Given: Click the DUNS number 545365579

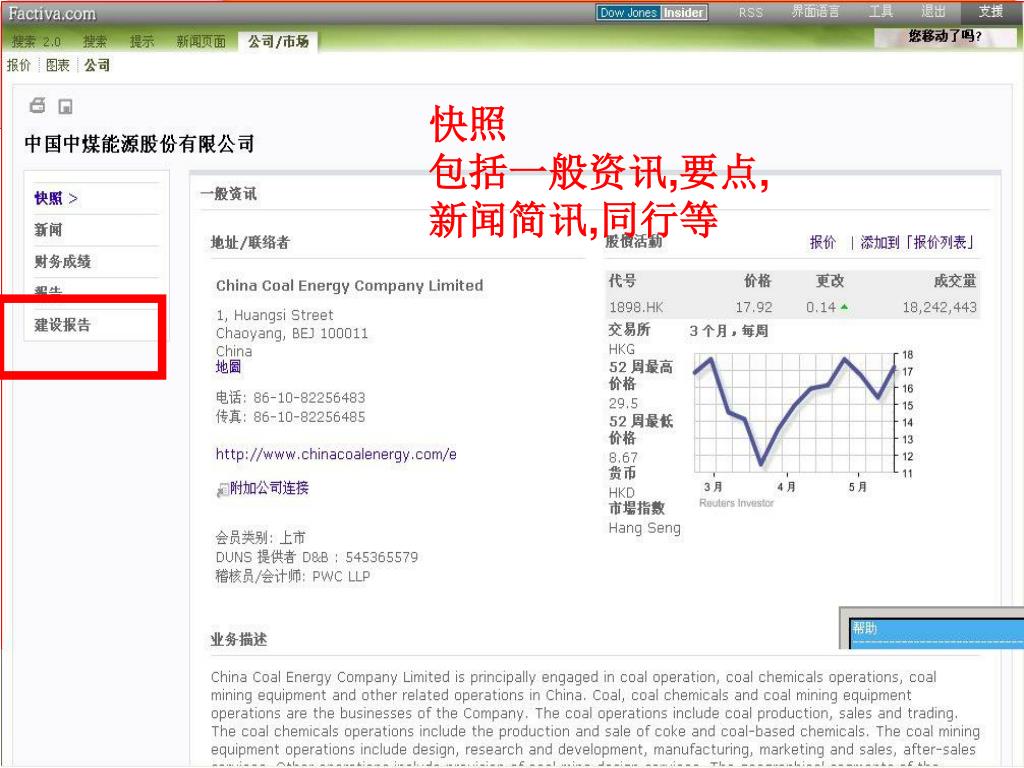Looking at the screenshot, I should 381,558.
